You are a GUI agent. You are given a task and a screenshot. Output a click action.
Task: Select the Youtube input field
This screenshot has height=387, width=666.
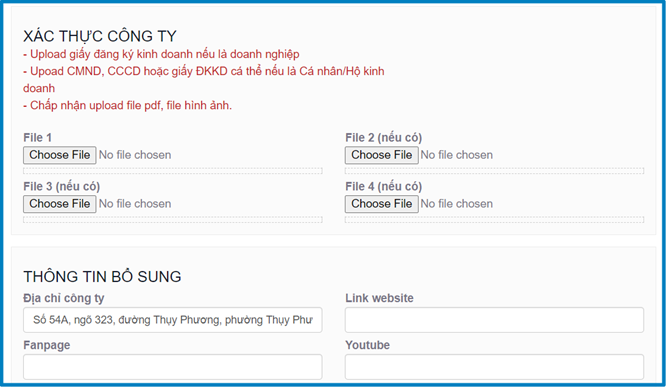pos(494,367)
